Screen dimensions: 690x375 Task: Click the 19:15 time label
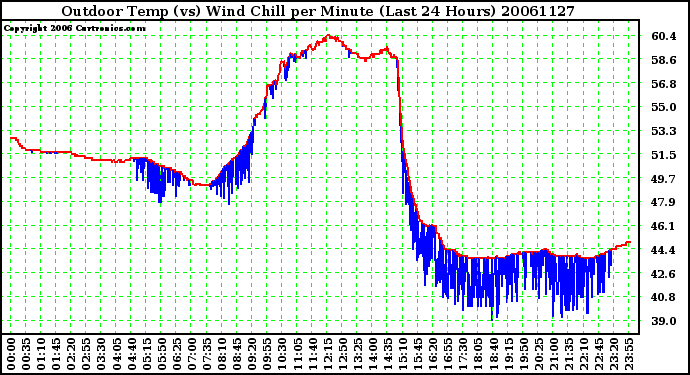508,354
